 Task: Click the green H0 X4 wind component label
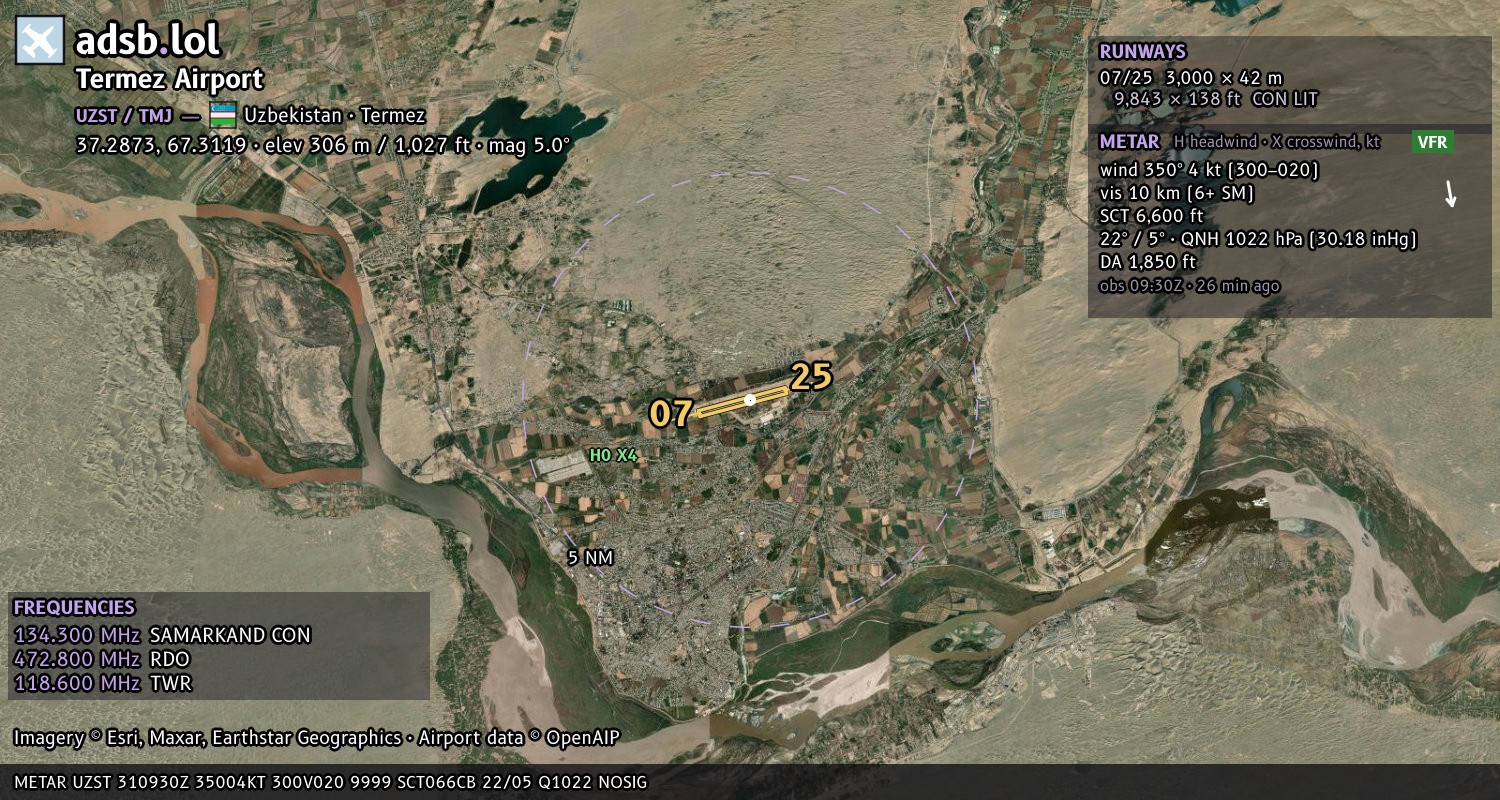(613, 455)
